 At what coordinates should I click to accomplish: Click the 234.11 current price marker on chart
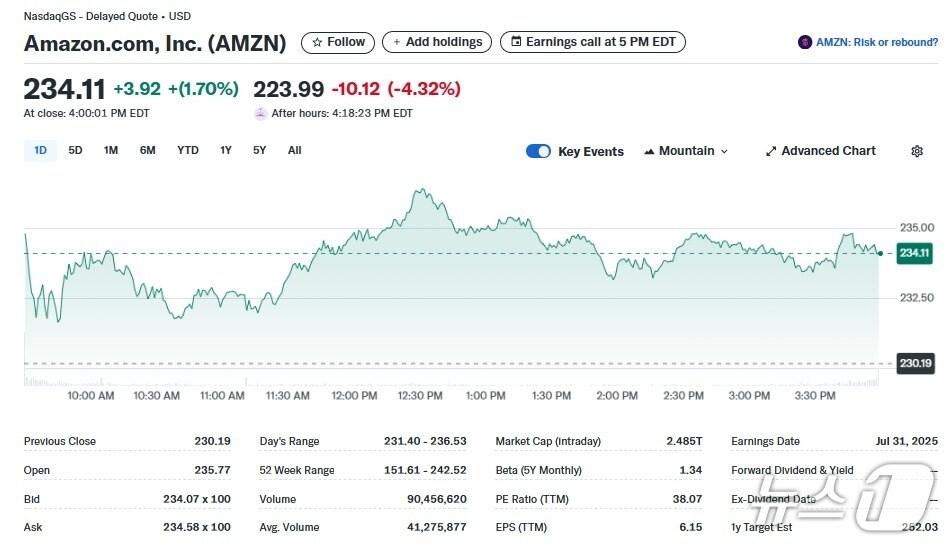pos(915,253)
